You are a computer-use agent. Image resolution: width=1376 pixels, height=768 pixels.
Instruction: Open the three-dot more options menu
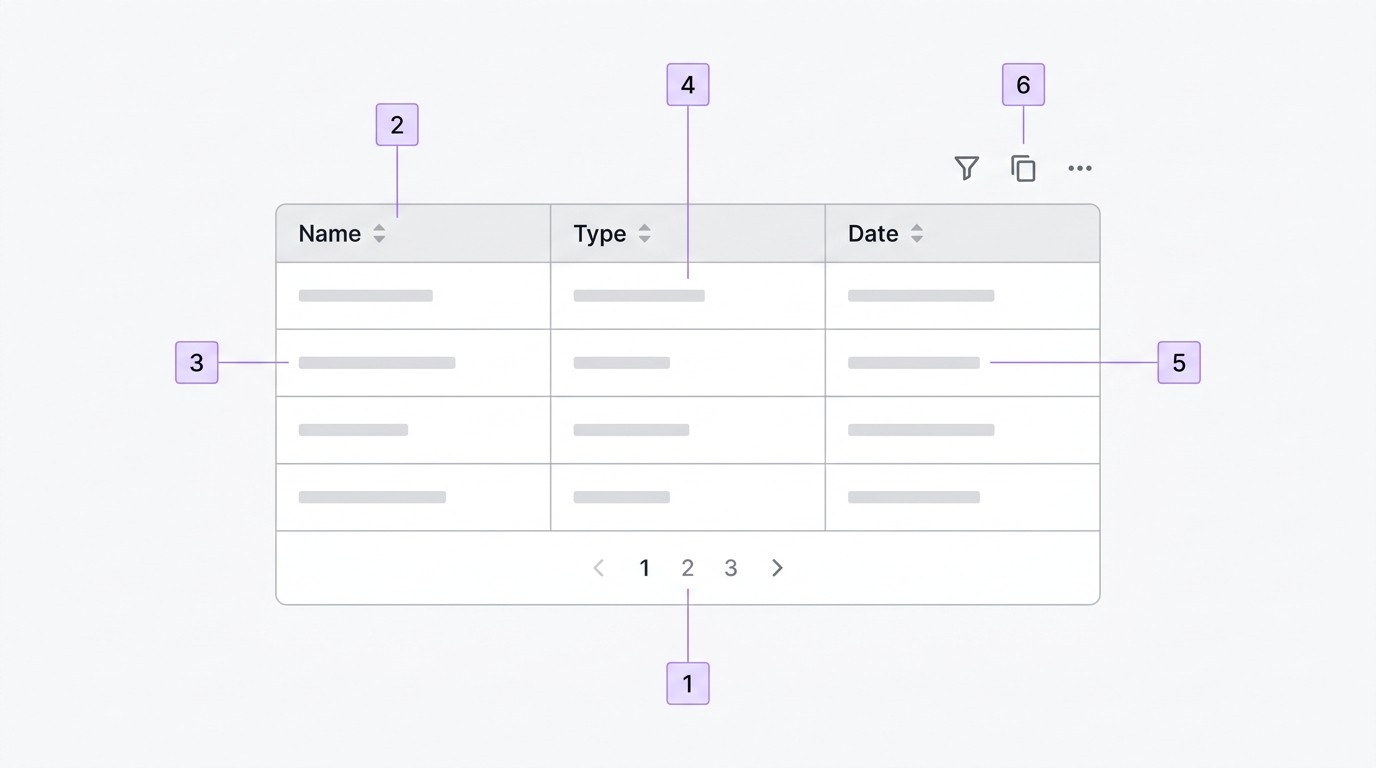1080,168
